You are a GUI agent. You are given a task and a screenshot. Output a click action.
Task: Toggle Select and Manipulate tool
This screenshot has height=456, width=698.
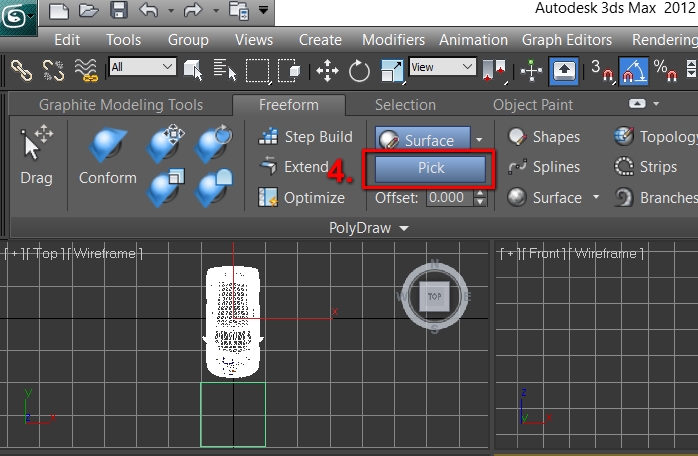(x=532, y=70)
